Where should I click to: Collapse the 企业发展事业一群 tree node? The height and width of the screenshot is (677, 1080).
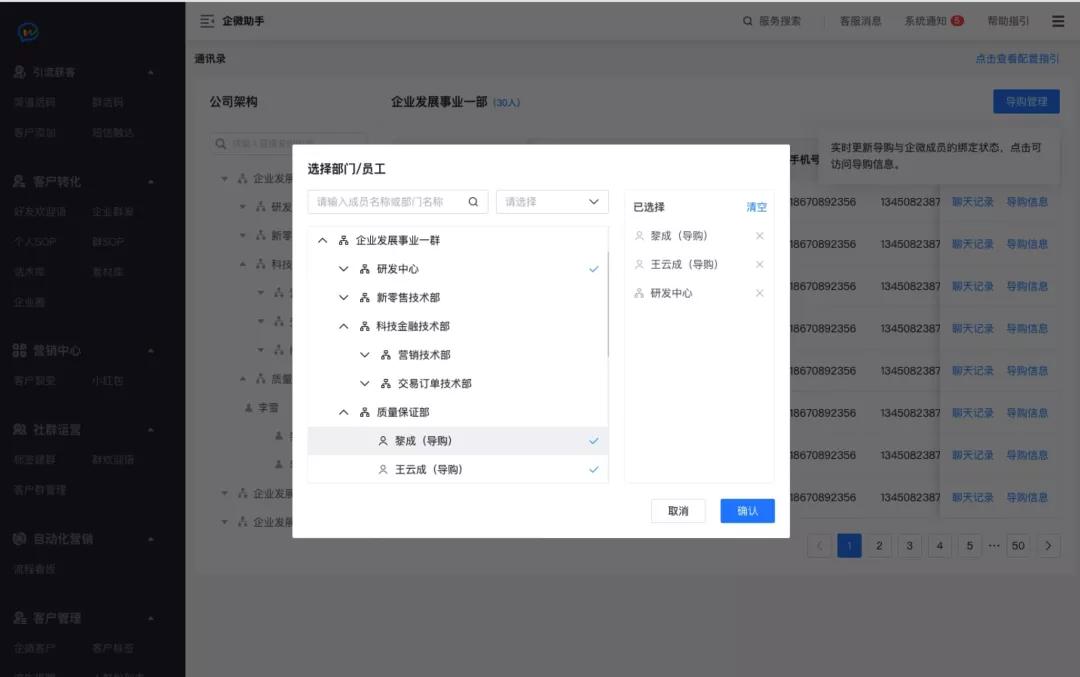coord(322,240)
